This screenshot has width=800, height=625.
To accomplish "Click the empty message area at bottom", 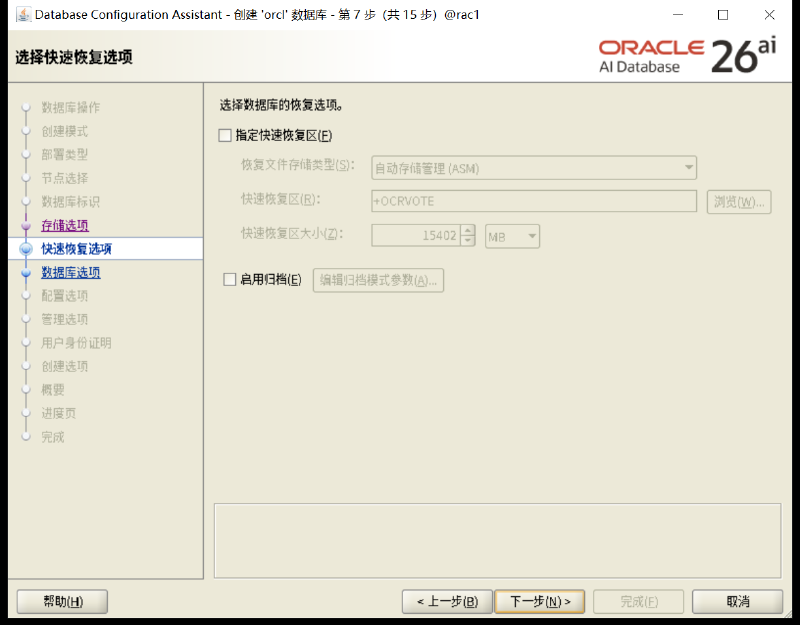I will pos(497,541).
